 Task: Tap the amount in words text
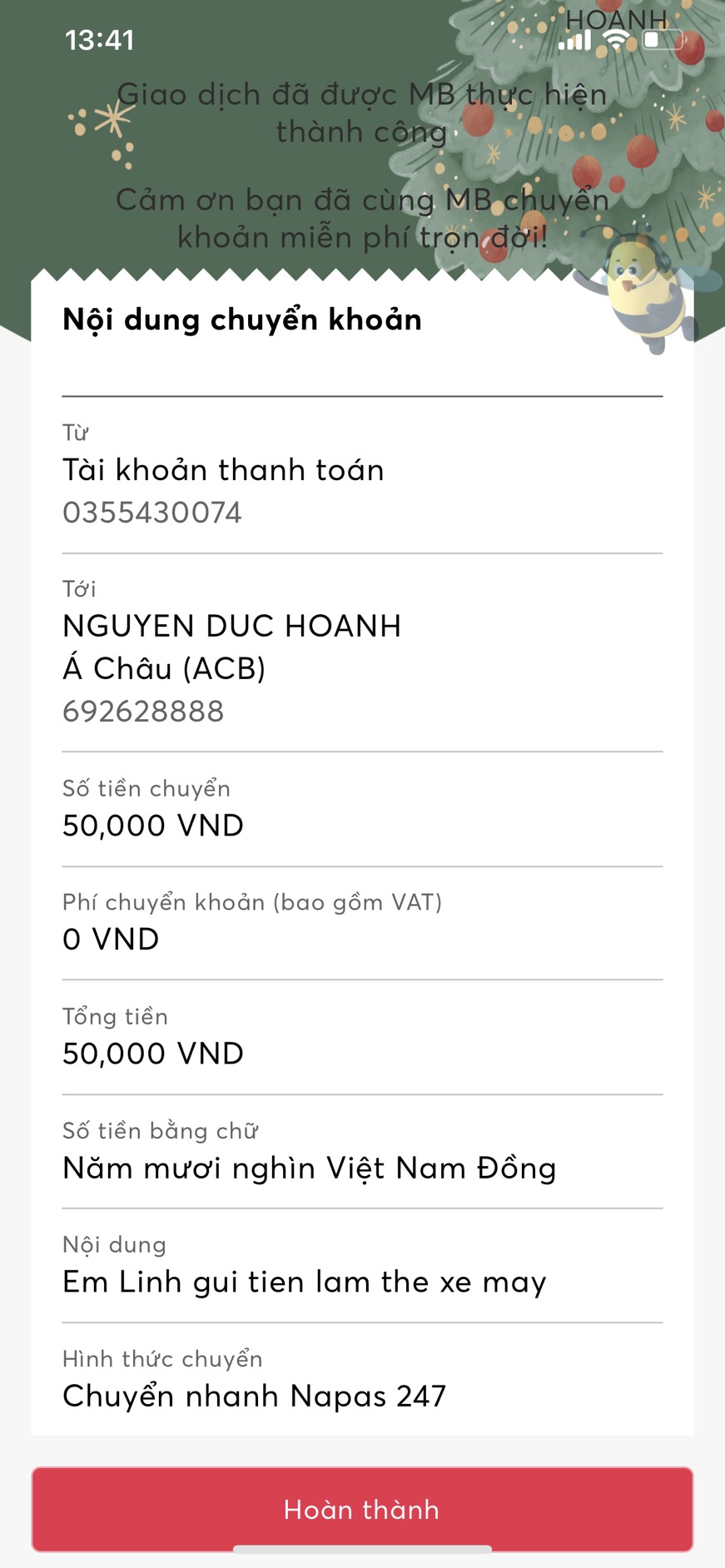pyautogui.click(x=309, y=1168)
